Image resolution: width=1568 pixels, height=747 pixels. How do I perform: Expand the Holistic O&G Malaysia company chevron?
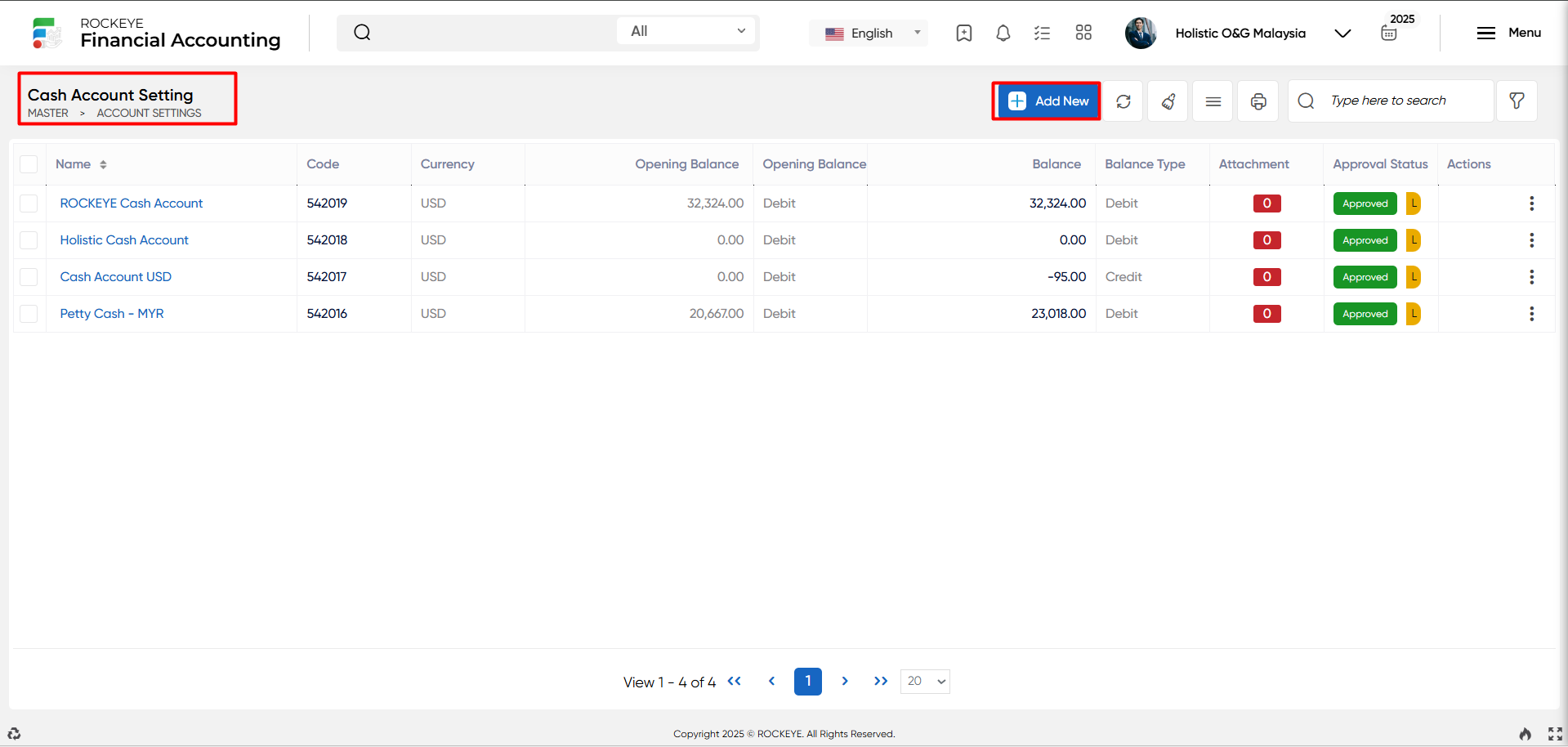pos(1342,34)
